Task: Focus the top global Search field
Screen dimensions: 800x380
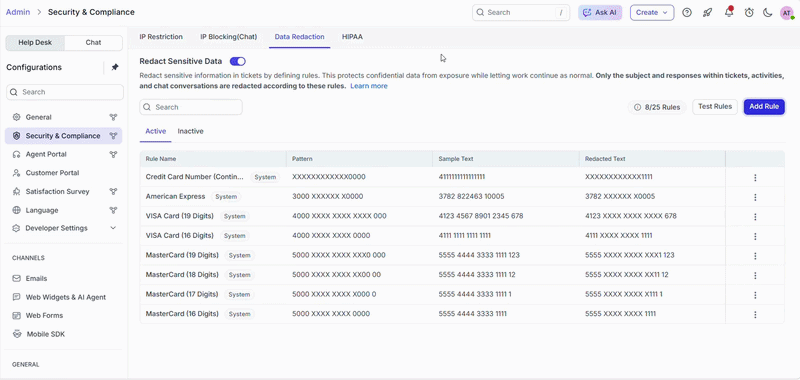Action: coord(521,13)
